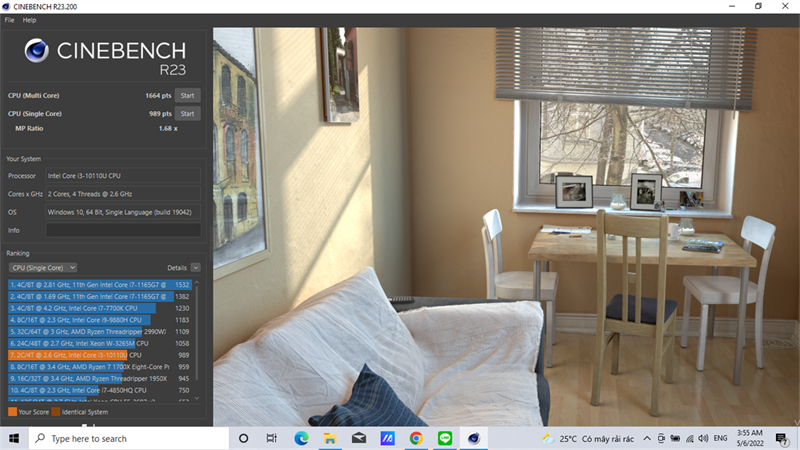Start the CPU Multi Core test
Screen dimensions: 800x450
coord(187,95)
